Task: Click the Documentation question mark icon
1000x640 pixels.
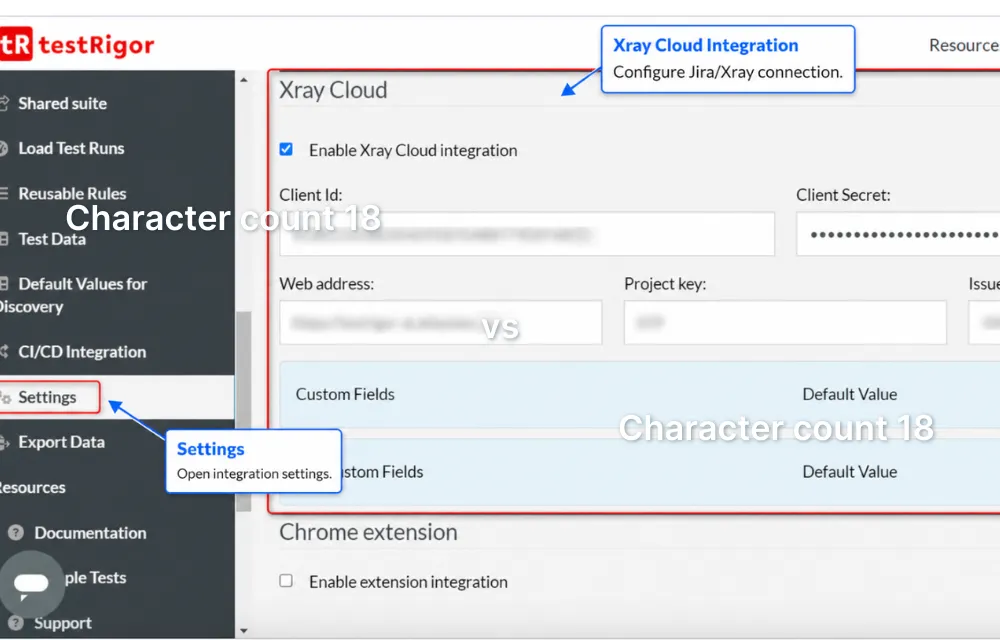Action: click(16, 533)
